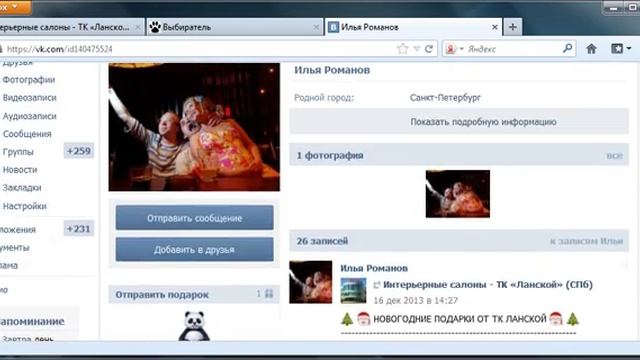
Task: Open Интерьерные салоны ТК «Ланской» repost link
Action: coord(488,284)
